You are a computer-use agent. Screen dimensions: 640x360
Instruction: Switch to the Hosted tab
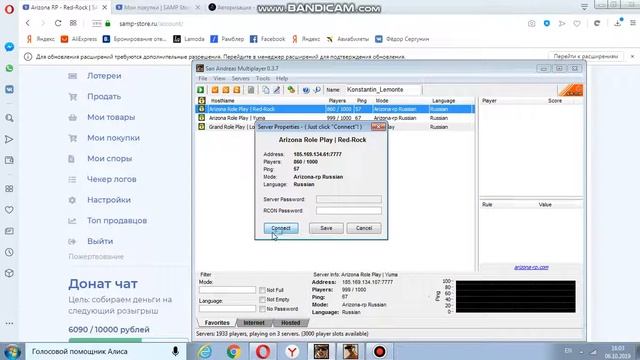click(x=291, y=323)
